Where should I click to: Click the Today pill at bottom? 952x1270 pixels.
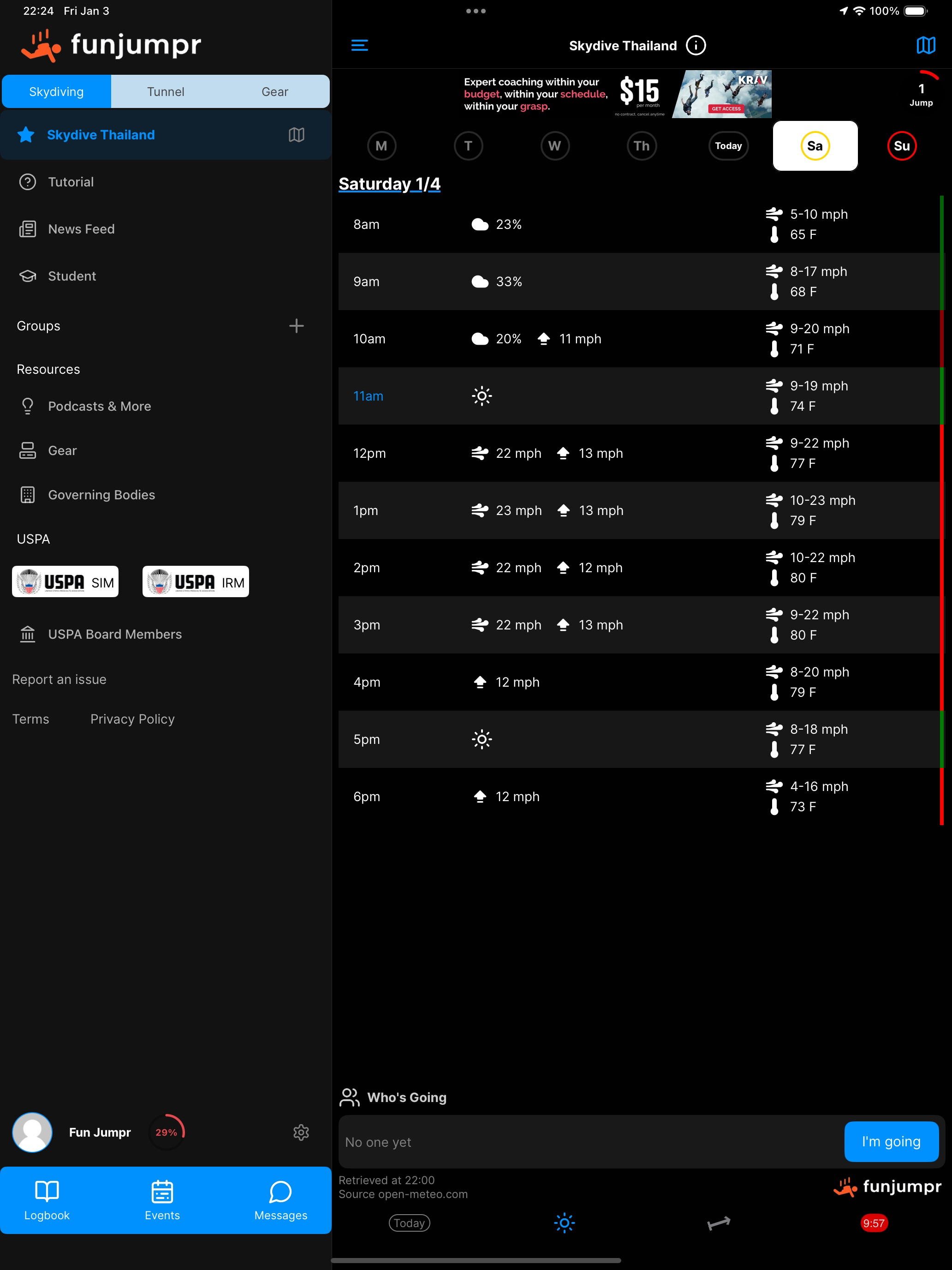click(x=409, y=1223)
